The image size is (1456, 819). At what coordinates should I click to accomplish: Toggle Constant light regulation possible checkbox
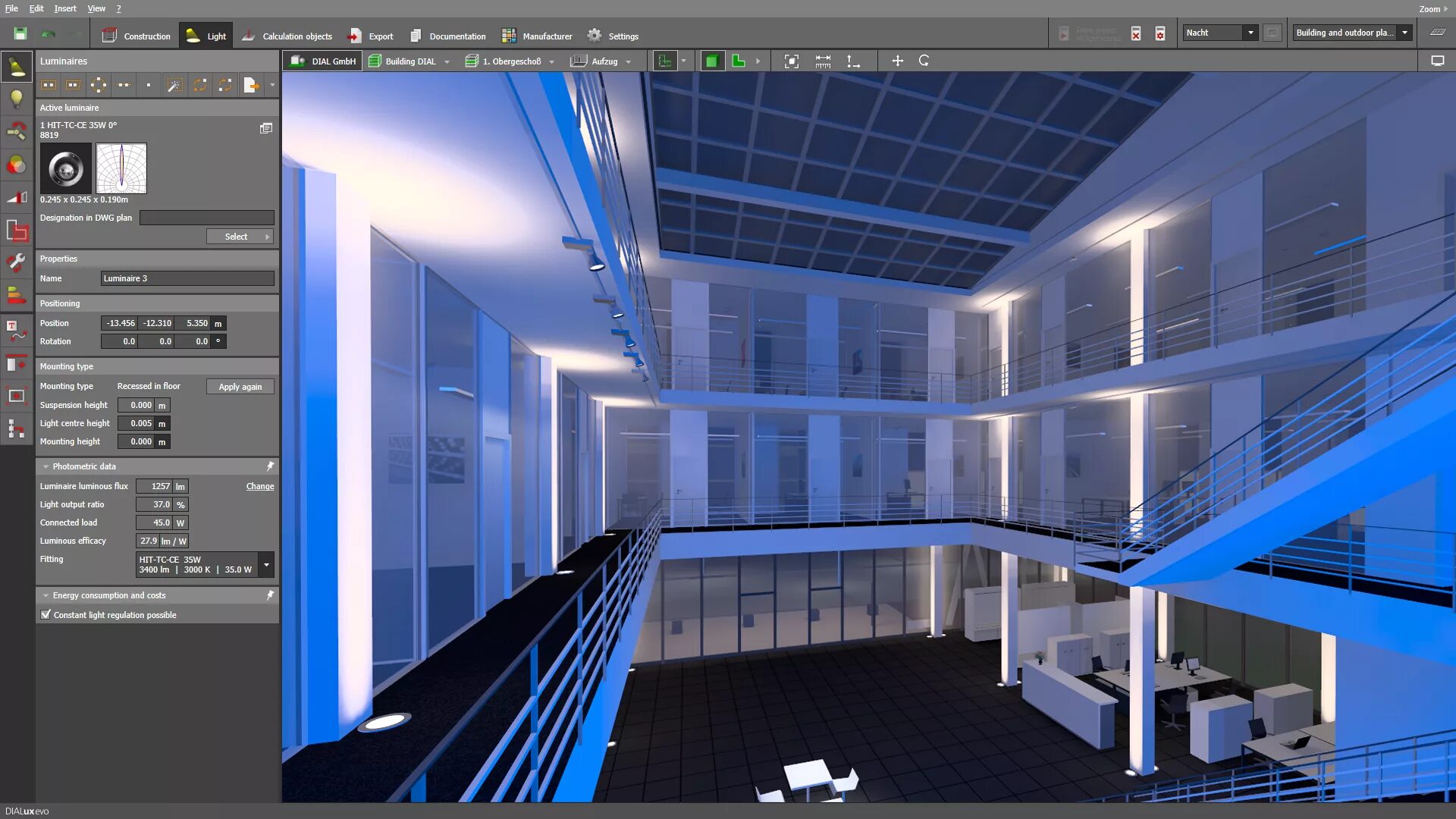tap(46, 615)
